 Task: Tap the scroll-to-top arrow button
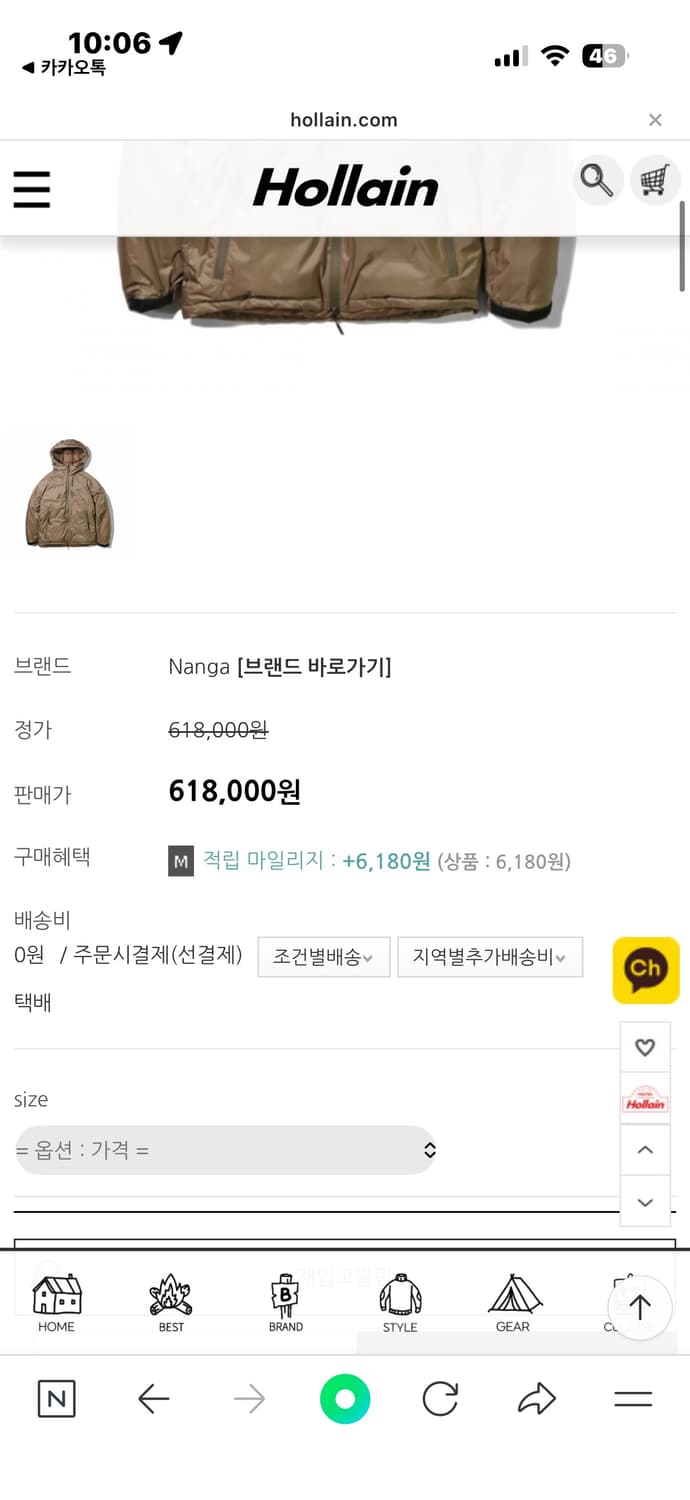pos(639,1307)
